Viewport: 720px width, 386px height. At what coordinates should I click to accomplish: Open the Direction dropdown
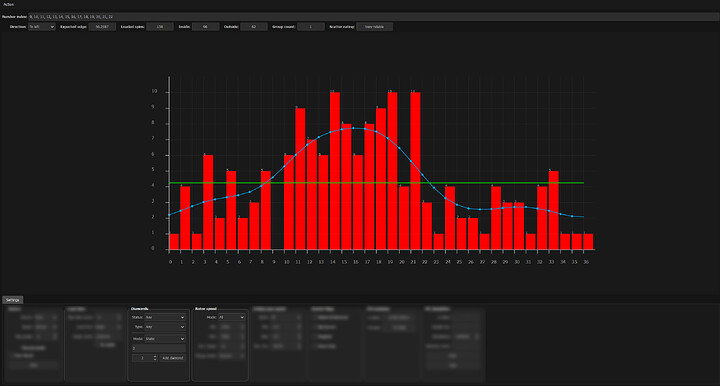click(x=41, y=27)
